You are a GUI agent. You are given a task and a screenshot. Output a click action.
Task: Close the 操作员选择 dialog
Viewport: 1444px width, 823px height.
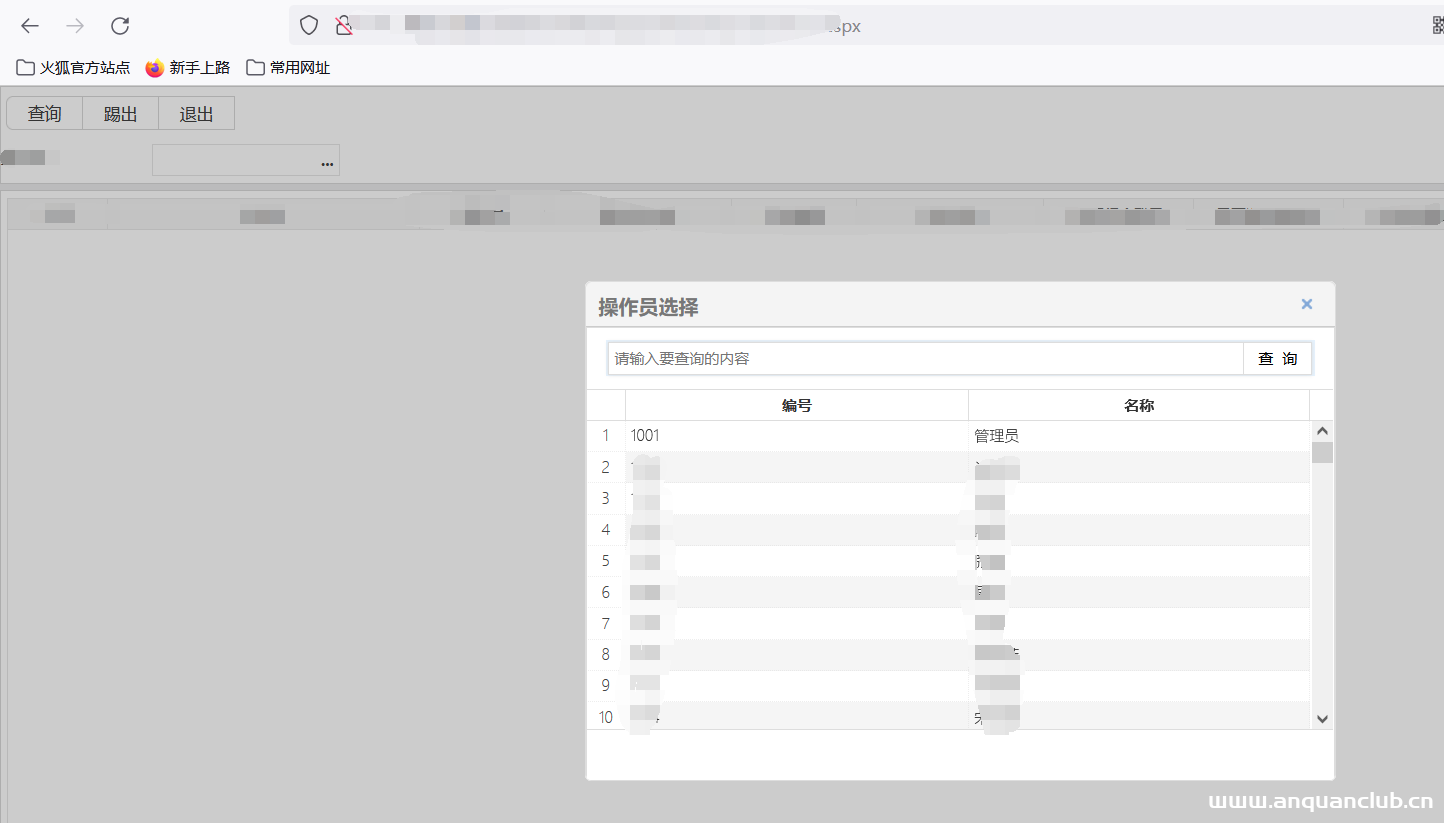tap(1306, 304)
